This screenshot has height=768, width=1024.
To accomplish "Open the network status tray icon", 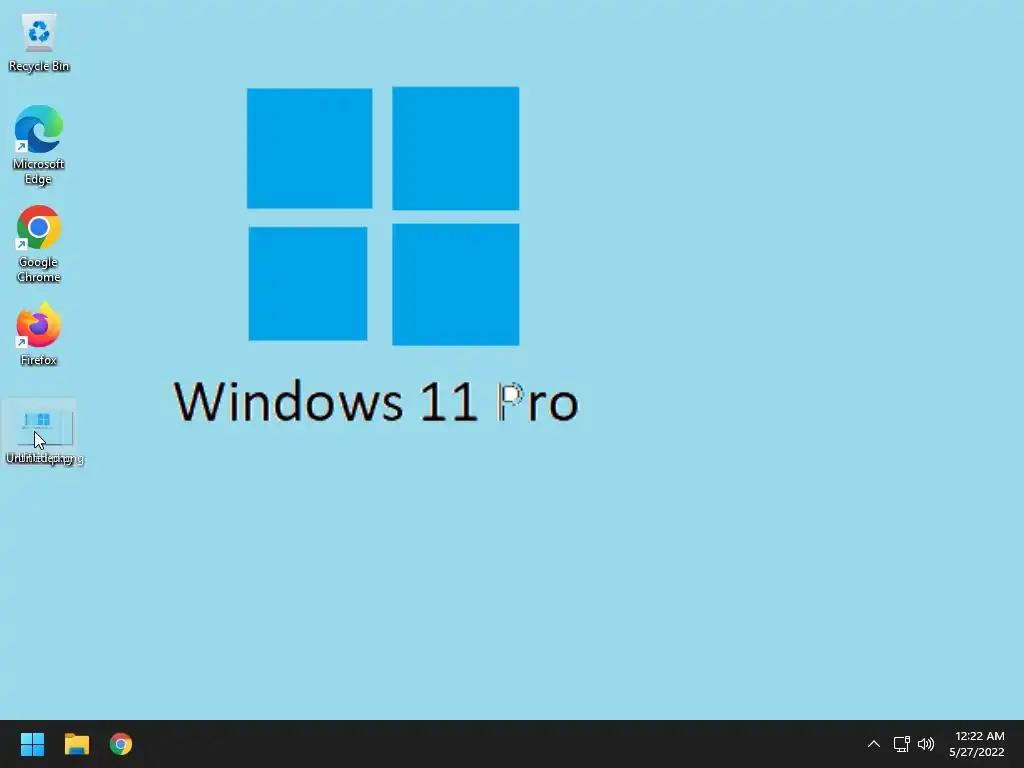I will coord(901,744).
